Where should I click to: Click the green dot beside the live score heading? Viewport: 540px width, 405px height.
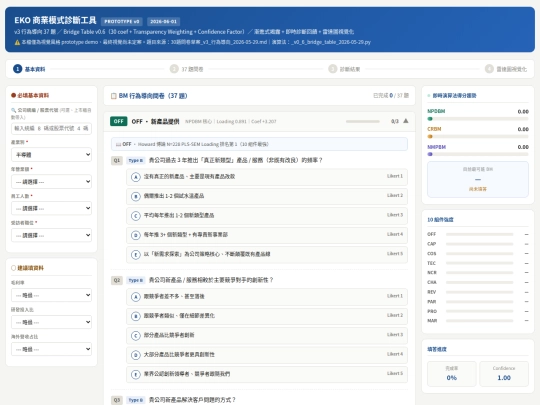pos(429,96)
